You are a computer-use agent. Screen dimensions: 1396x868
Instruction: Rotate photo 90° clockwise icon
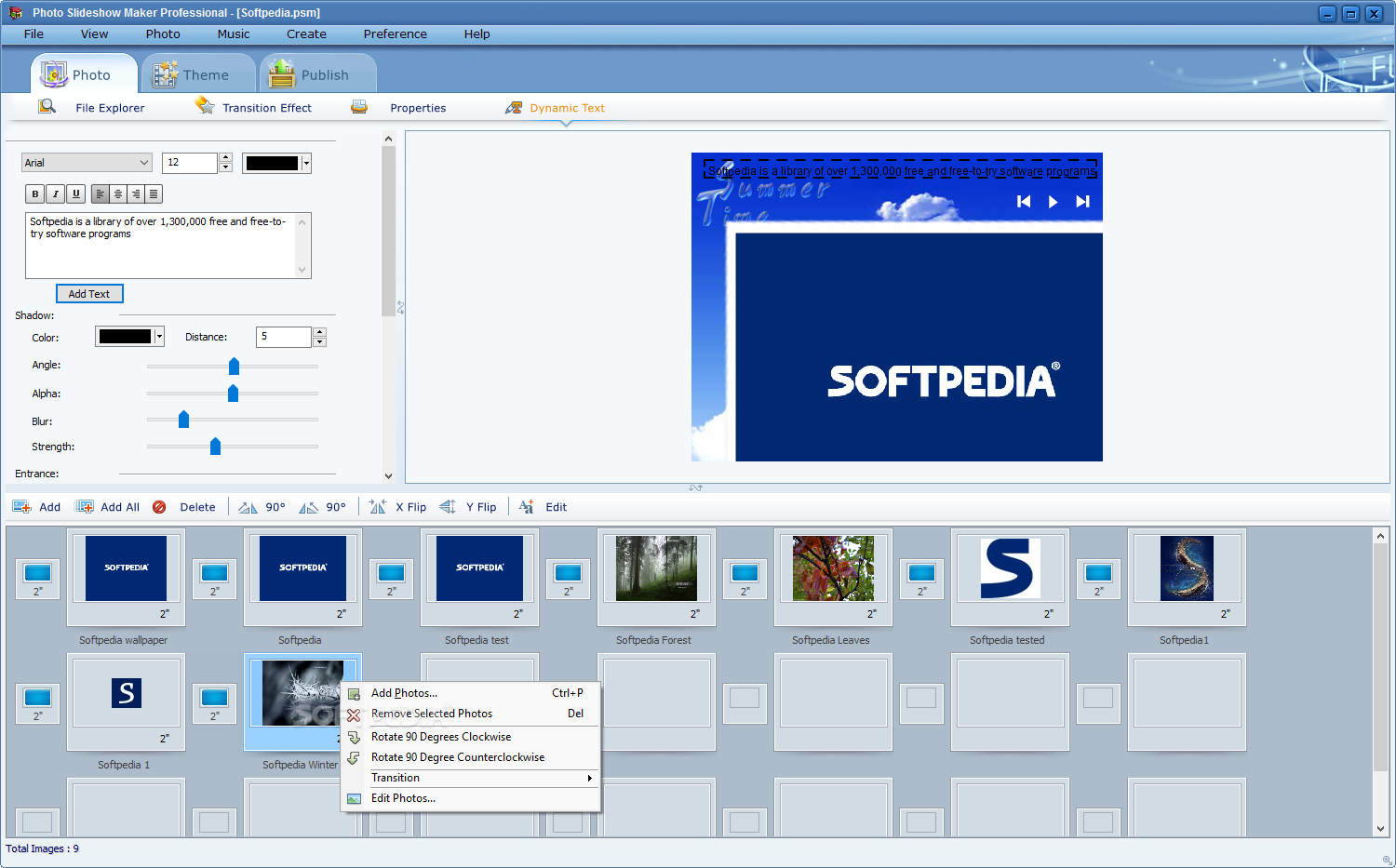pyautogui.click(x=248, y=507)
